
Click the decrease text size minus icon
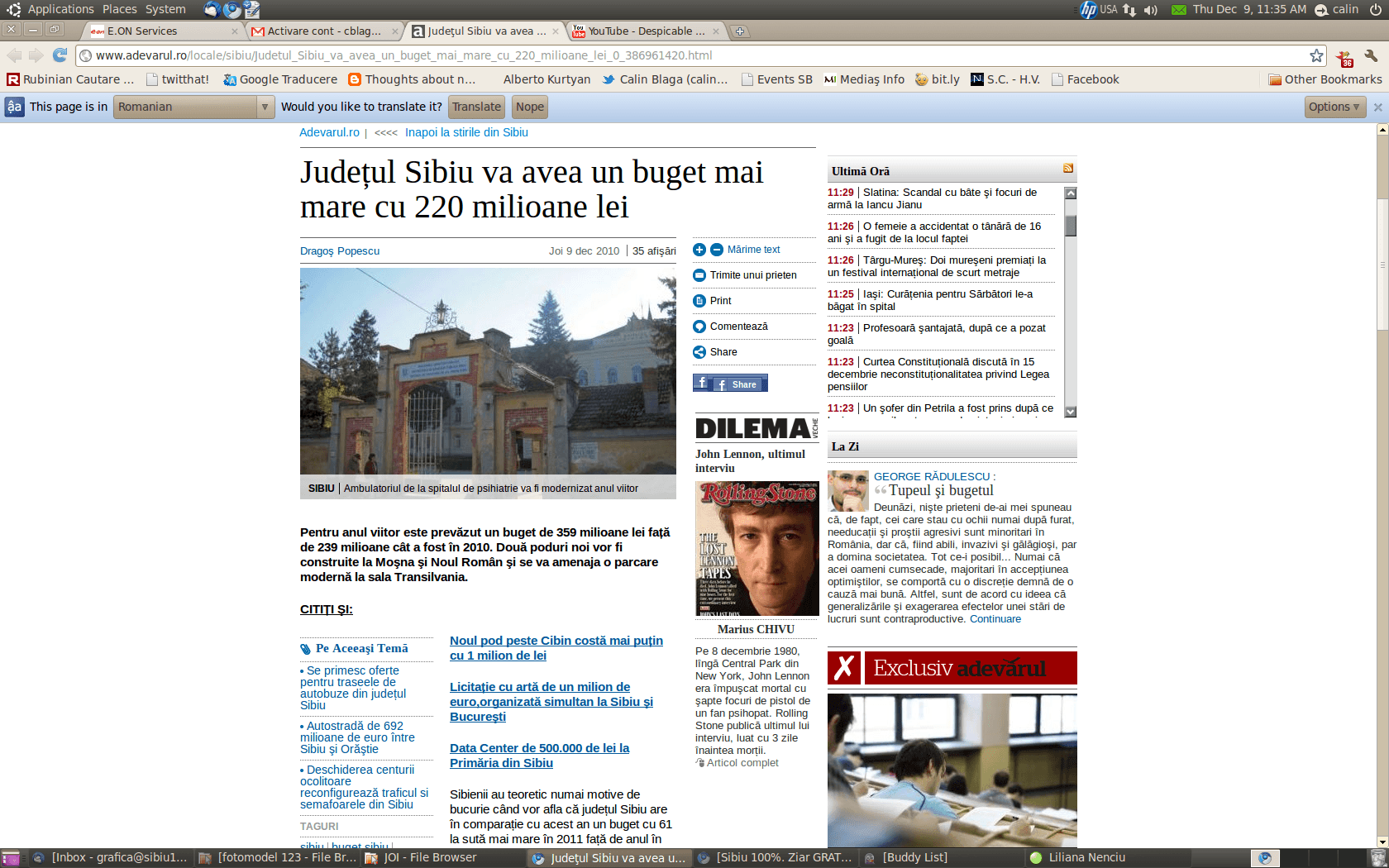click(716, 249)
